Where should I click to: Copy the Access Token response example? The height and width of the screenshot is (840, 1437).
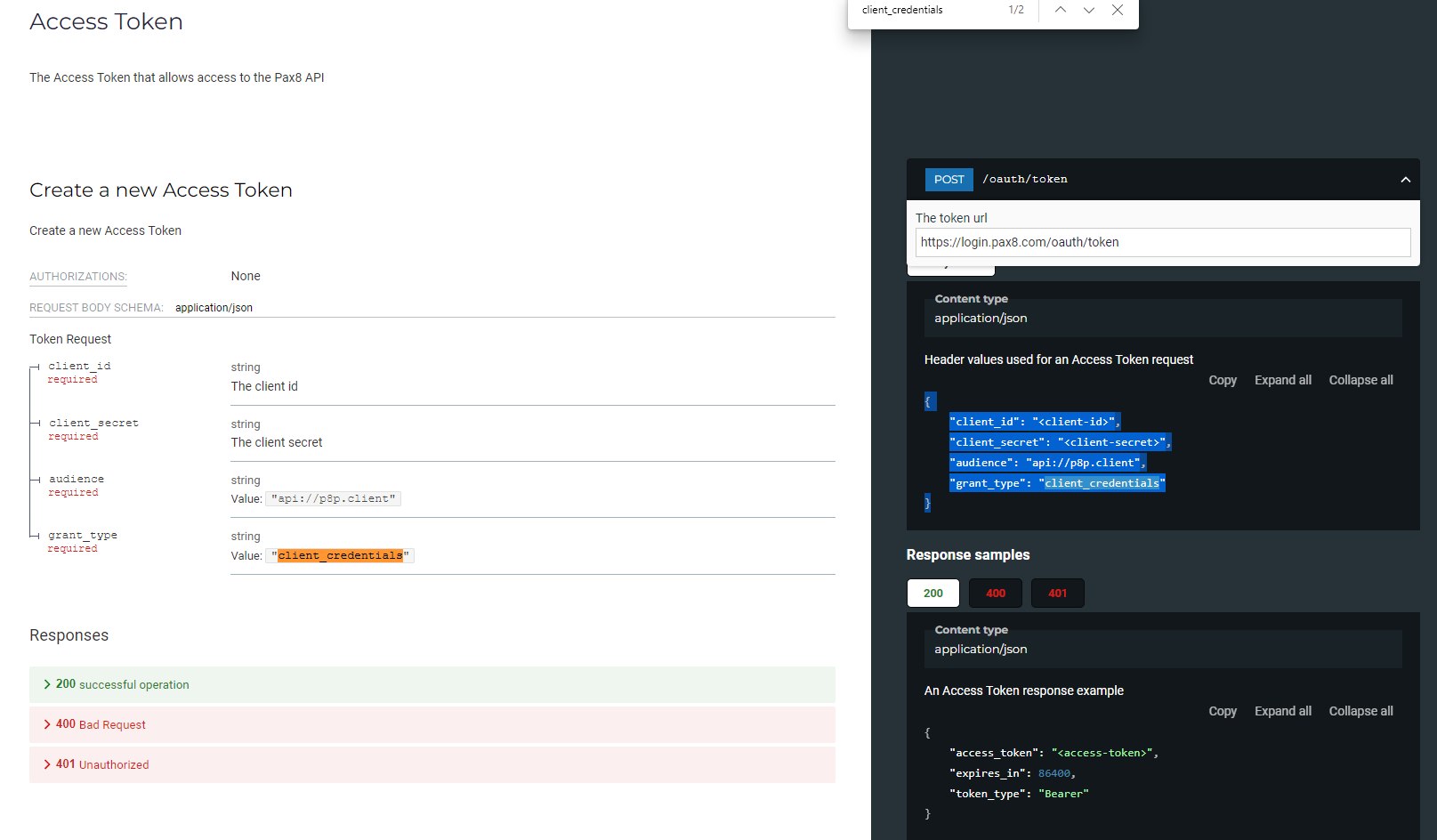pyautogui.click(x=1222, y=711)
